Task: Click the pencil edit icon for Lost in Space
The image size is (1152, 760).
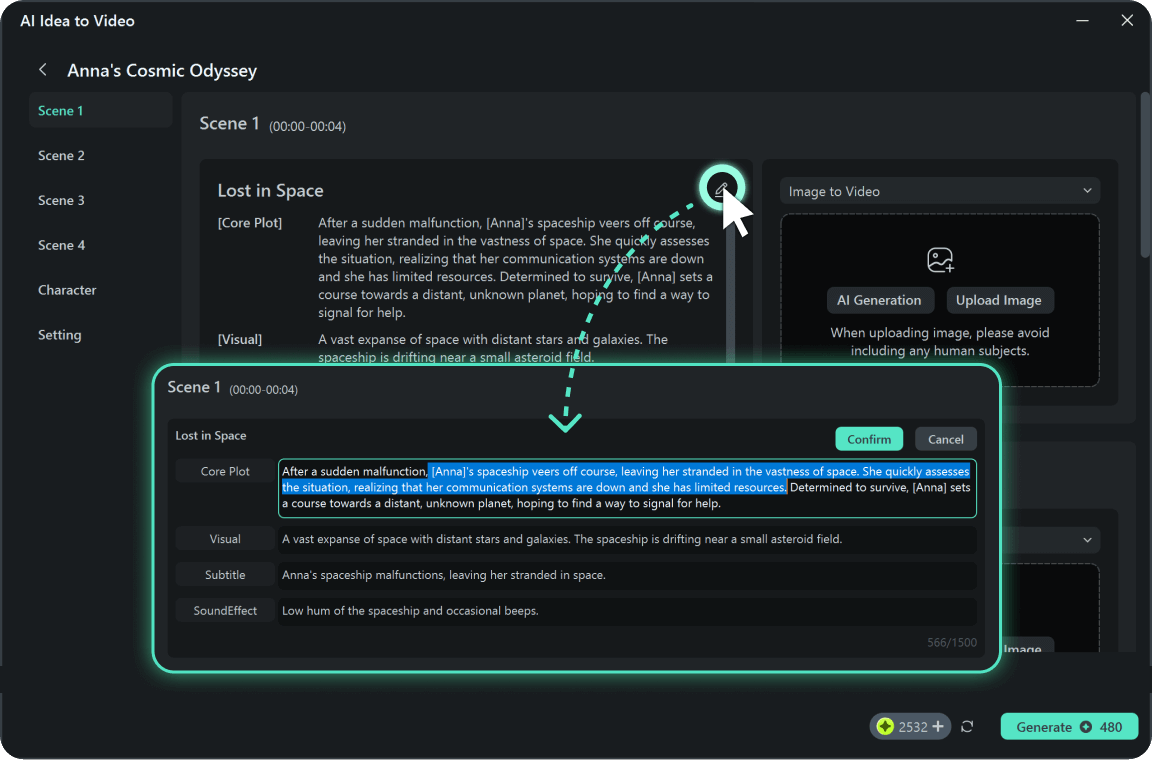Action: tap(720, 188)
